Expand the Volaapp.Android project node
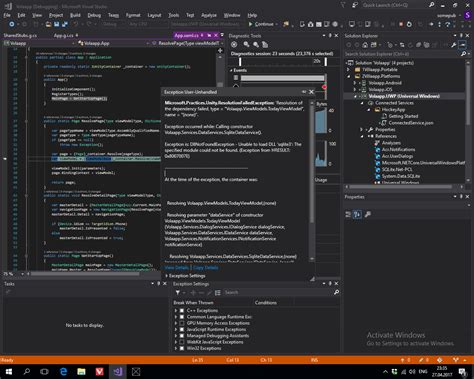Screen dimensions: 474x379 tap(355, 83)
